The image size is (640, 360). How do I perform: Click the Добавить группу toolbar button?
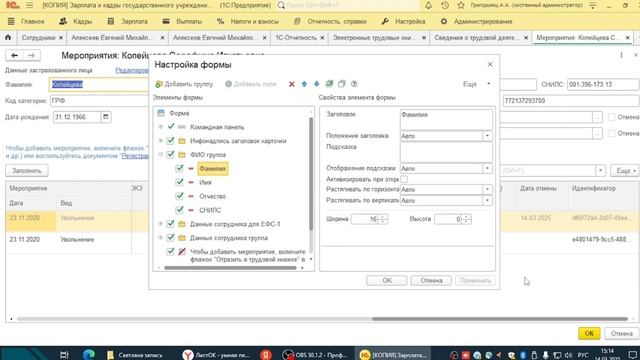coord(184,84)
